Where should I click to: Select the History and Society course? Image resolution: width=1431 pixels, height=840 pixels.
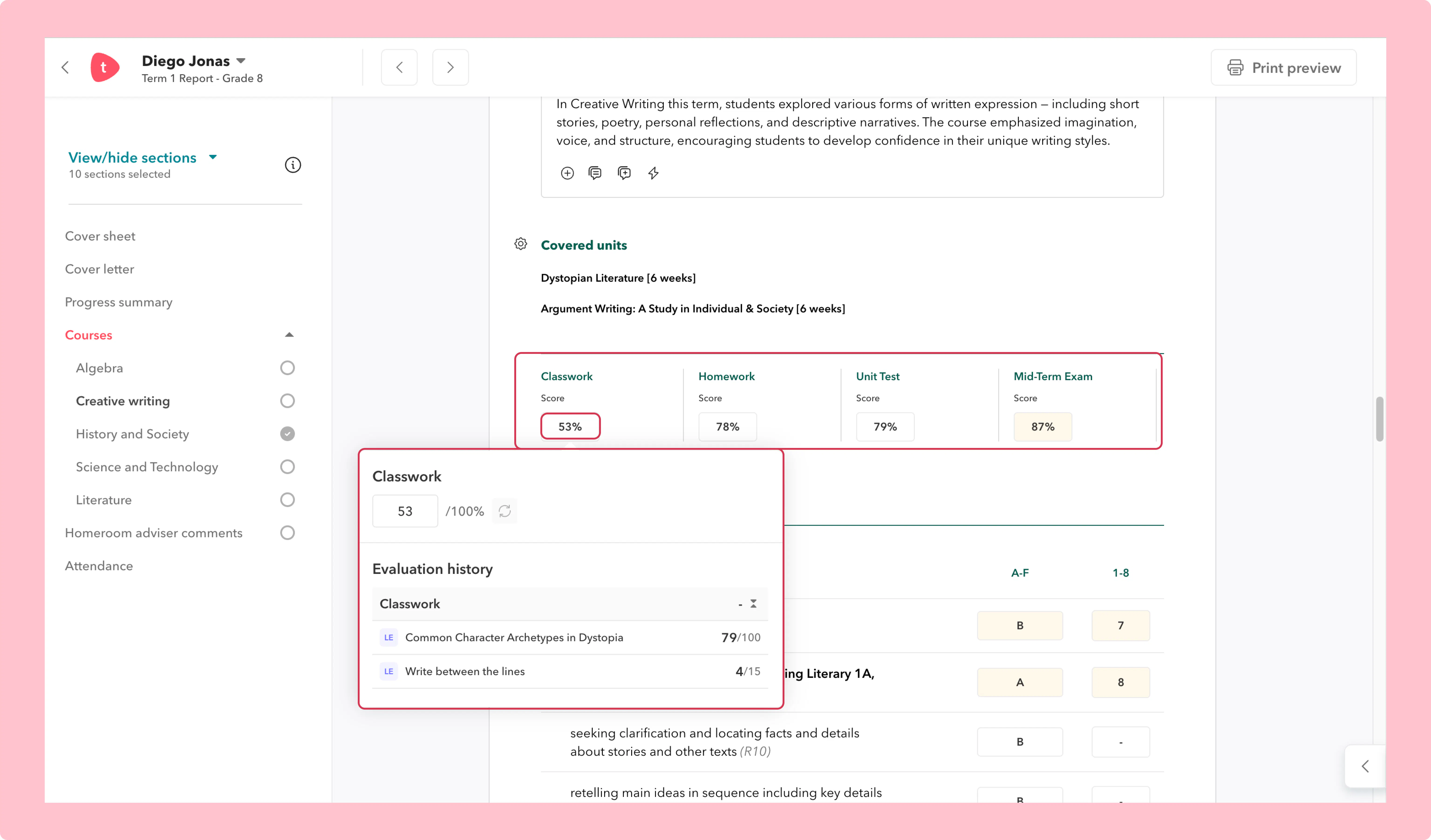pos(132,434)
